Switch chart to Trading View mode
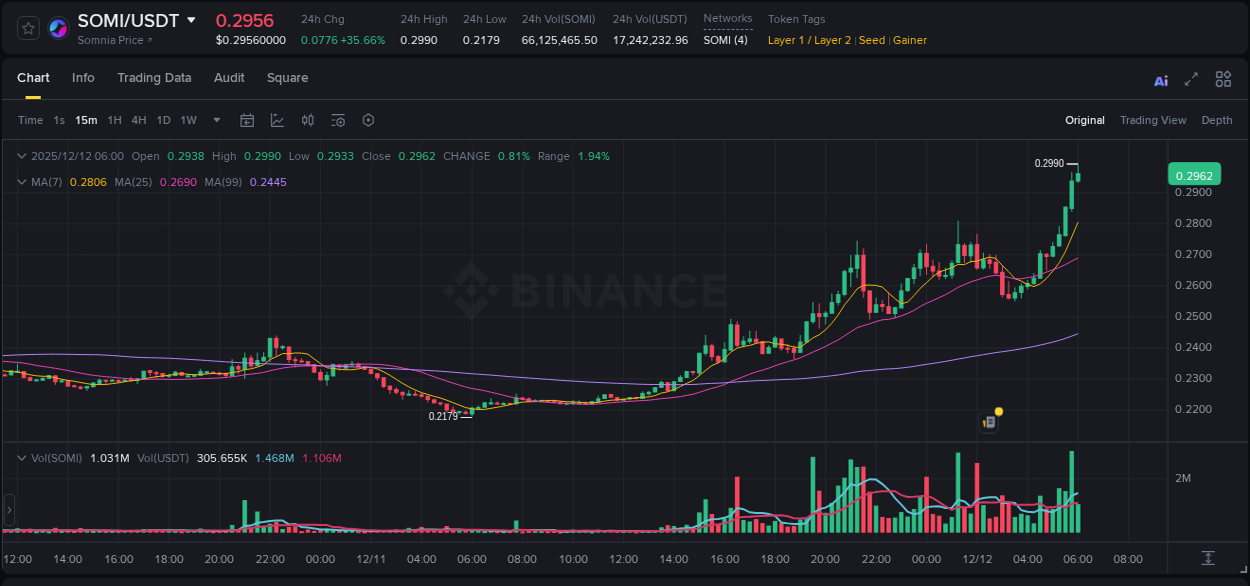This screenshot has width=1250, height=586. 1153,120
